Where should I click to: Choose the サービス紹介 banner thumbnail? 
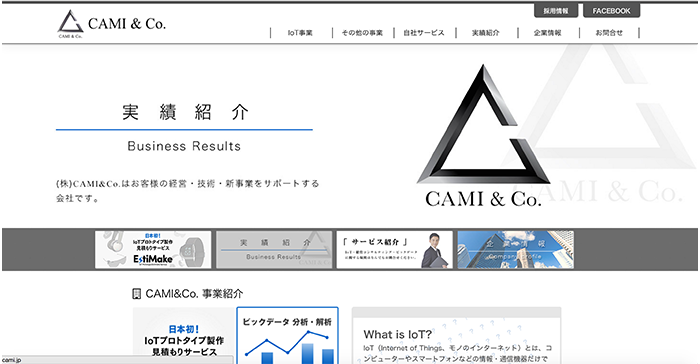point(395,250)
